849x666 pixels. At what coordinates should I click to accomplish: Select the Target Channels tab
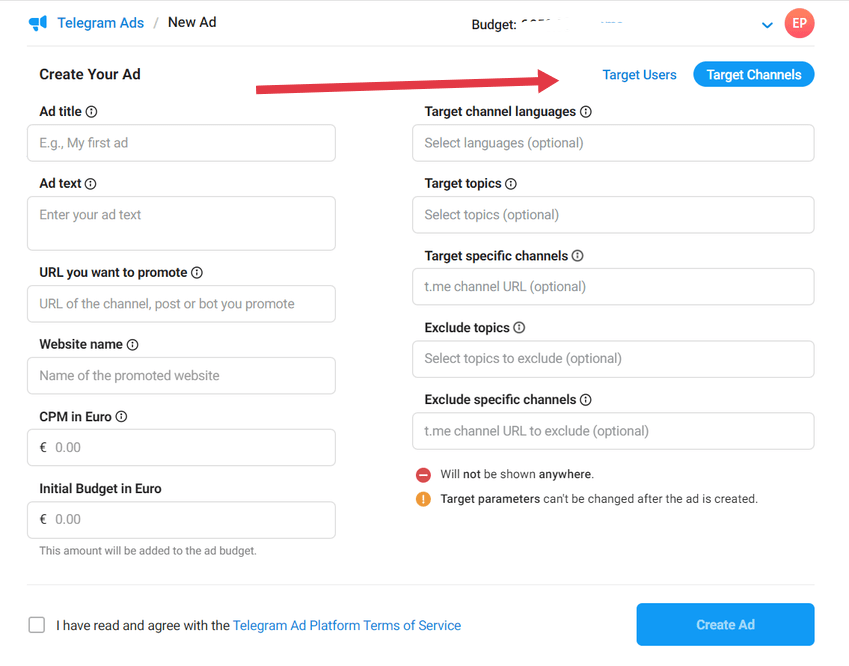(754, 74)
